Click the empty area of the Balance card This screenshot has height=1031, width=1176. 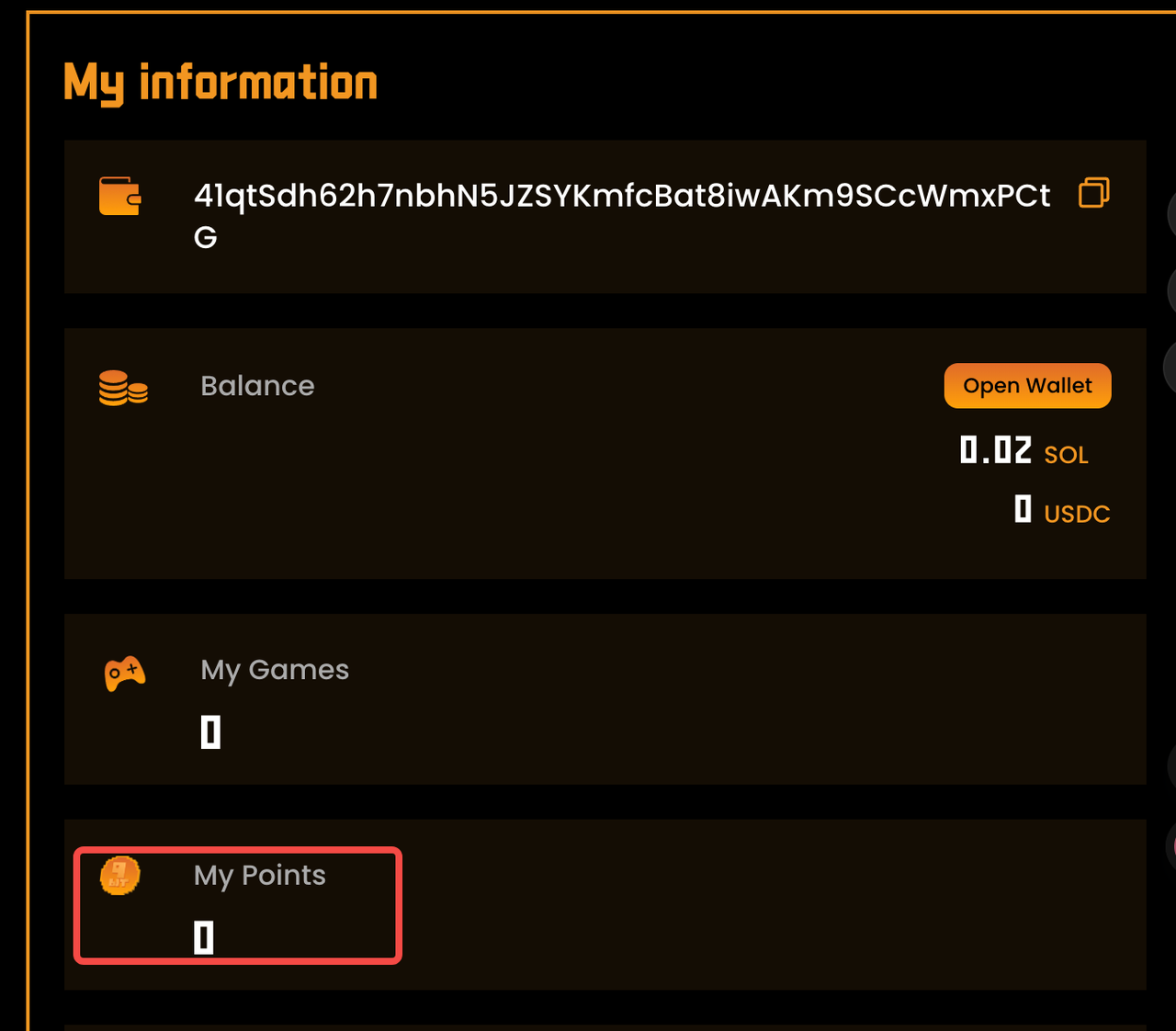click(x=551, y=496)
